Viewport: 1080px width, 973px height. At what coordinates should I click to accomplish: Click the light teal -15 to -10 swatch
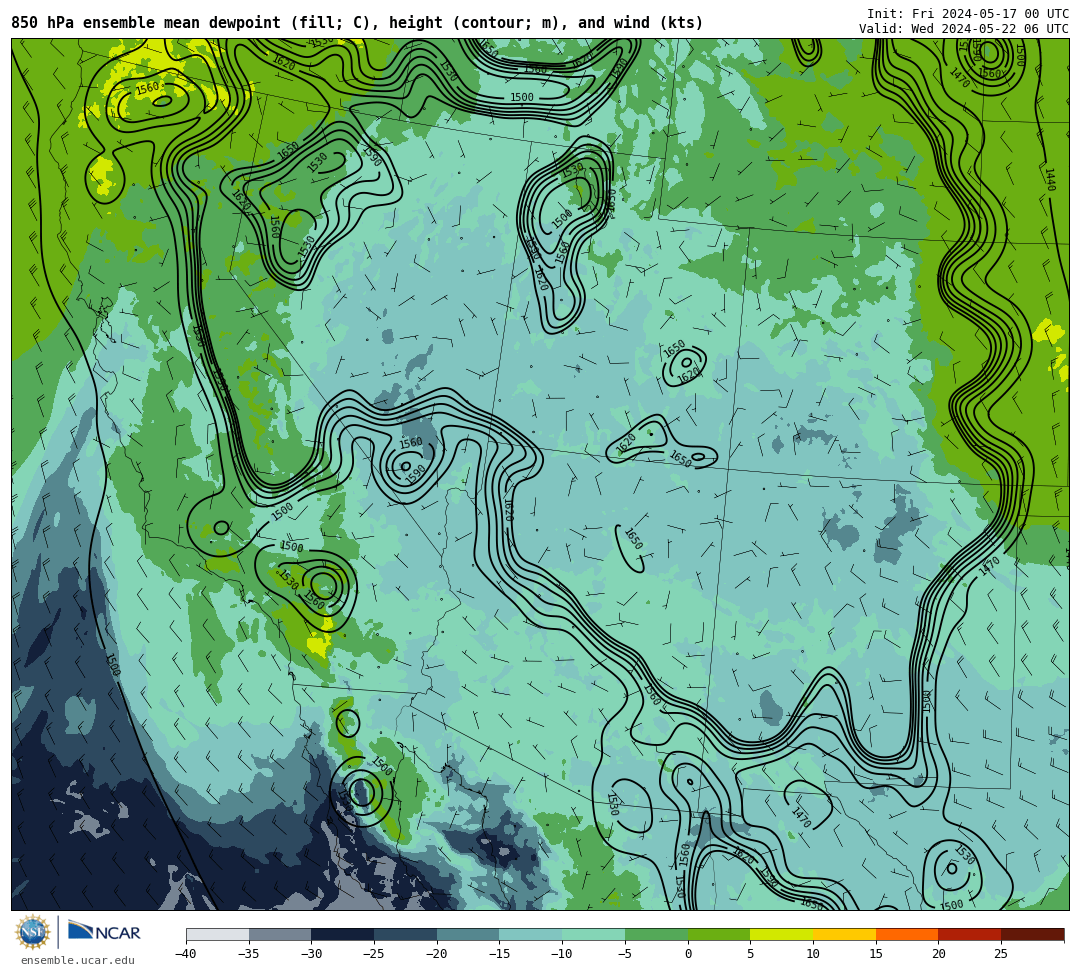[531, 934]
